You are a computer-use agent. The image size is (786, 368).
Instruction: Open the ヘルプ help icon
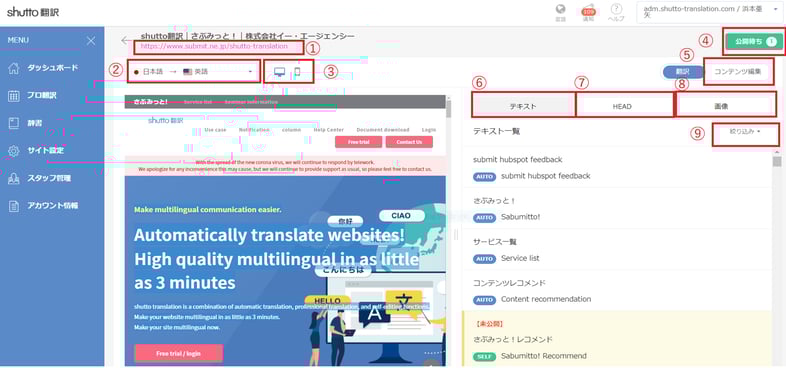click(616, 12)
